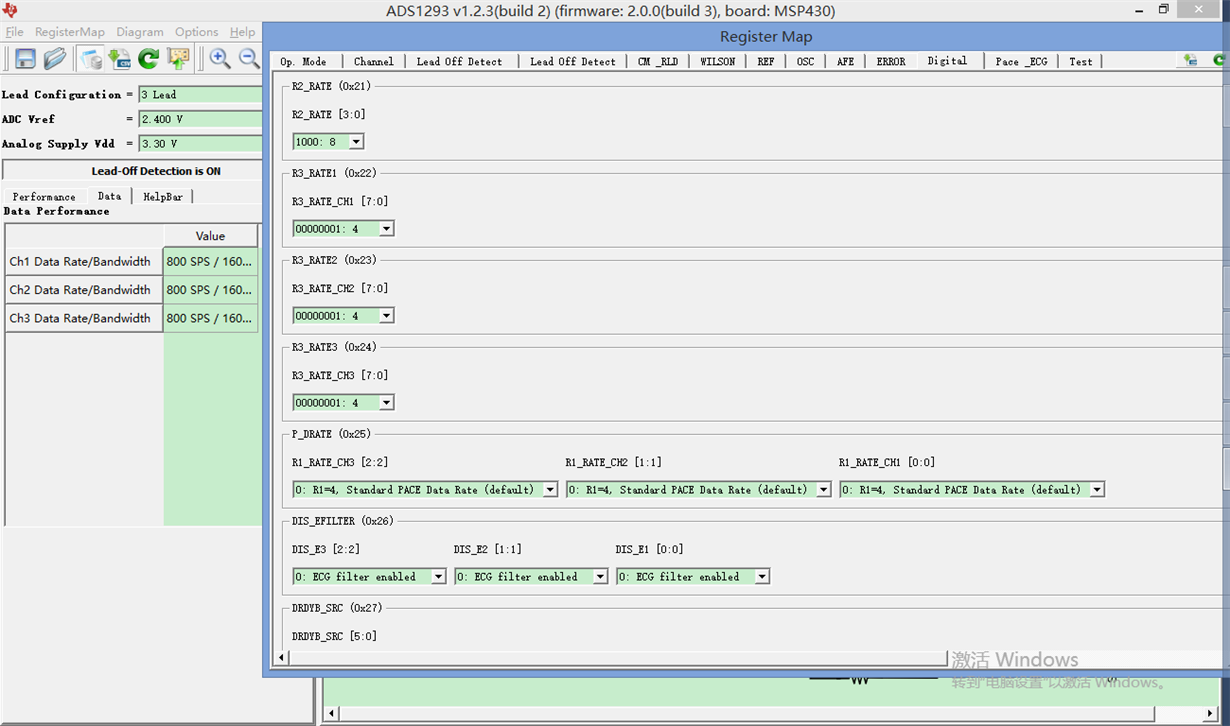The image size is (1230, 726).
Task: Click the Analog Supply Vdd field showing 3.30 V
Action: pos(200,143)
